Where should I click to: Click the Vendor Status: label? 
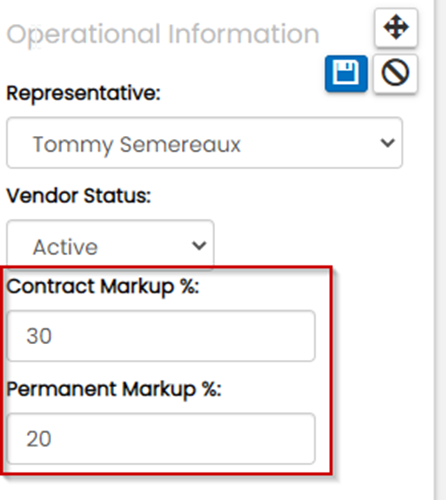pos(79,196)
